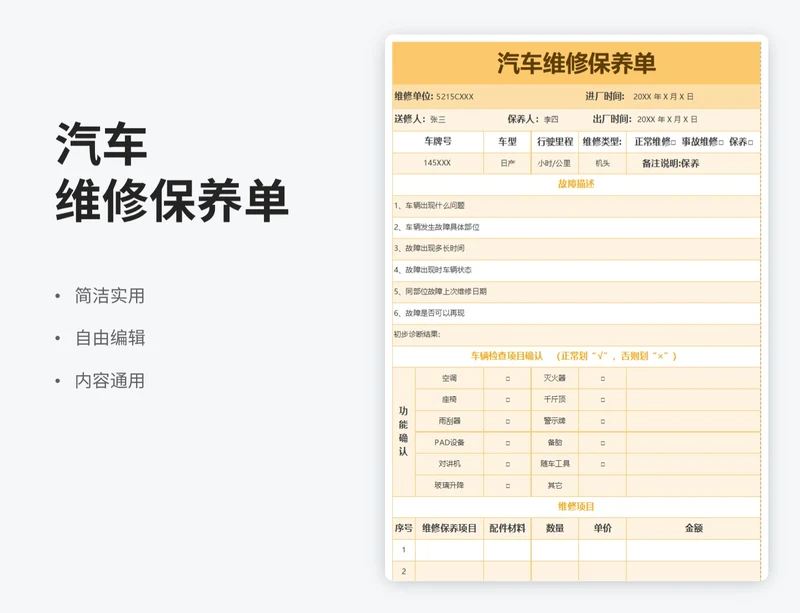Click the 单价 column header
The width and height of the screenshot is (800, 613).
[603, 528]
